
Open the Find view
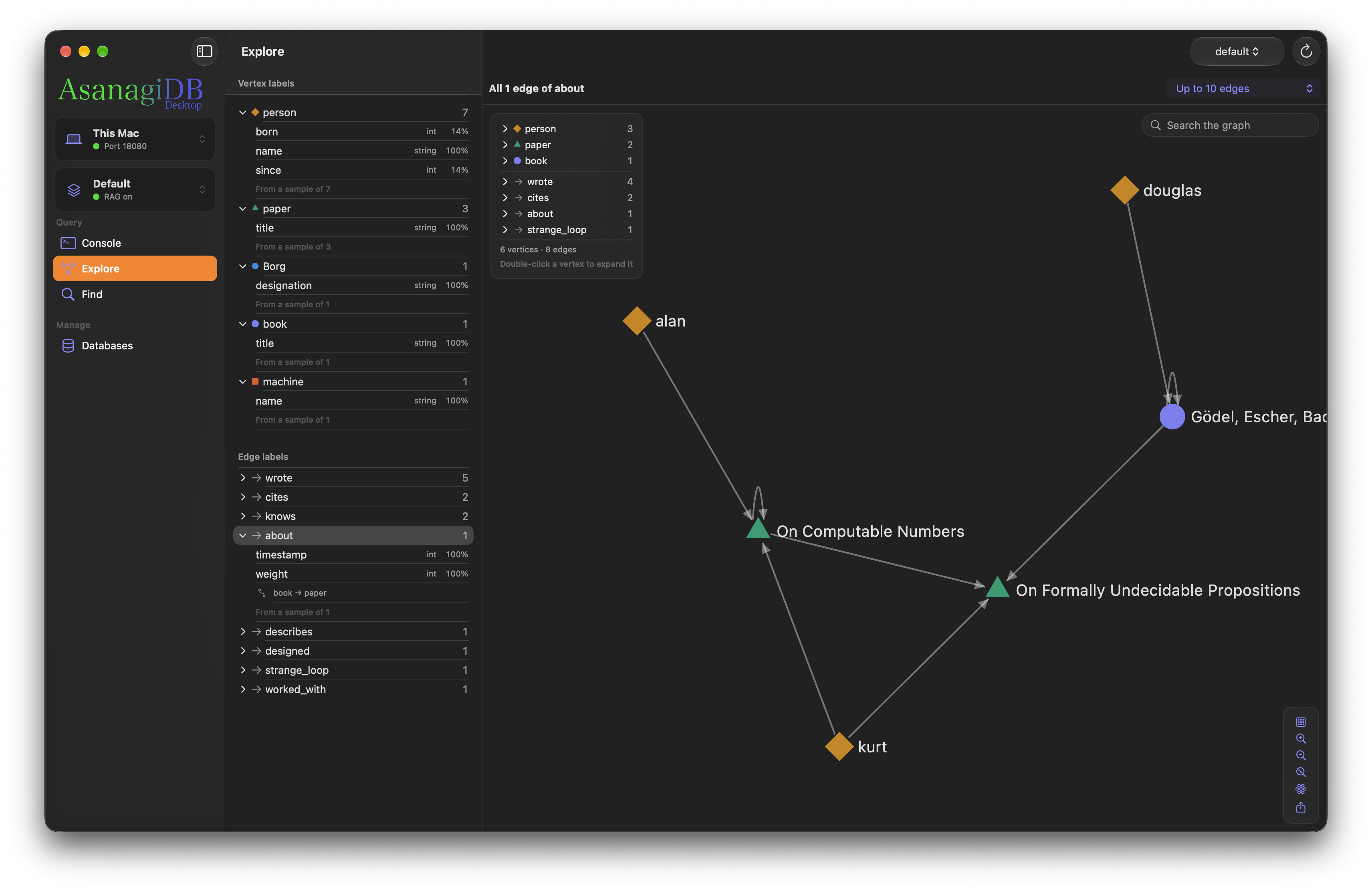pos(135,294)
